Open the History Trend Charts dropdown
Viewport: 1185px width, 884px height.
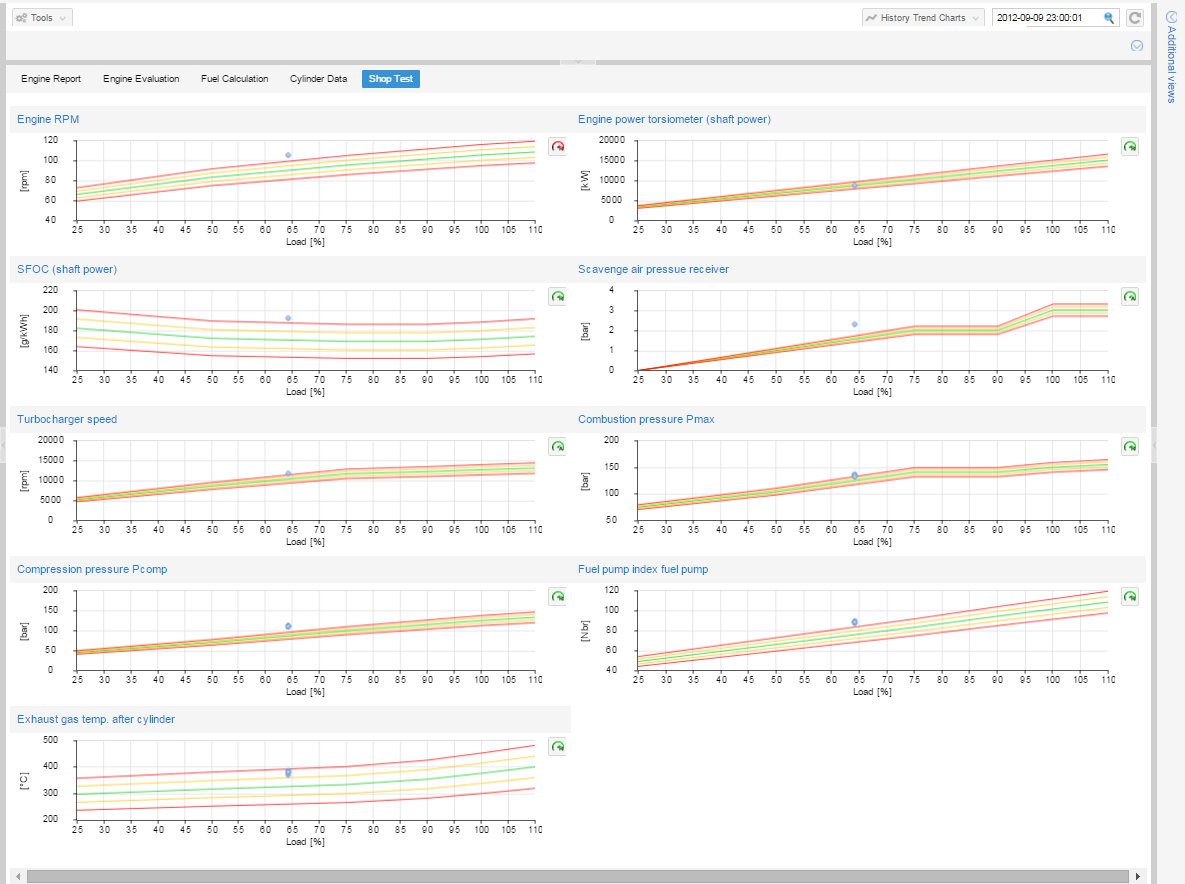point(923,18)
